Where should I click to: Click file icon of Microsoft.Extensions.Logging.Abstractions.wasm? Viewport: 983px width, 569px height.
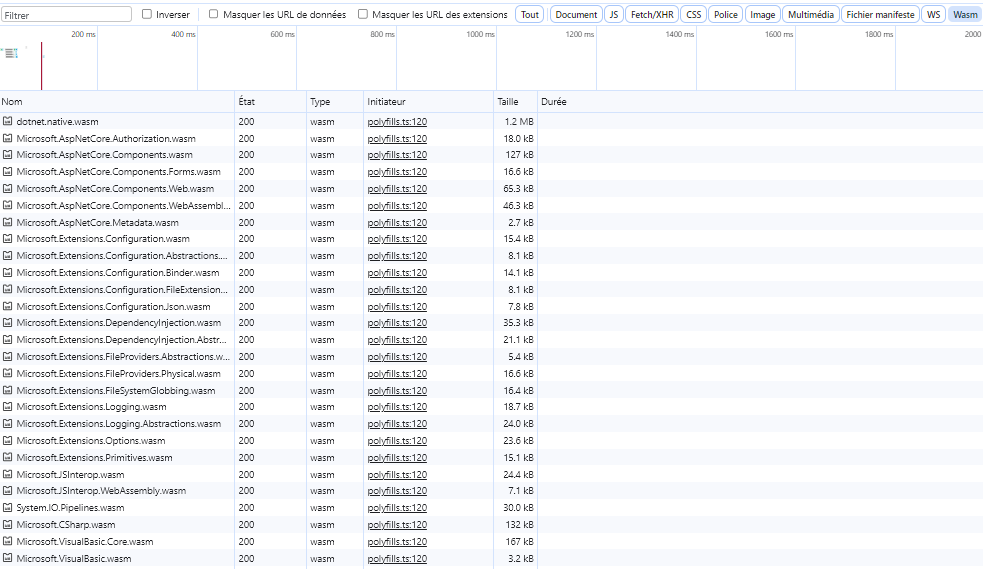8,423
